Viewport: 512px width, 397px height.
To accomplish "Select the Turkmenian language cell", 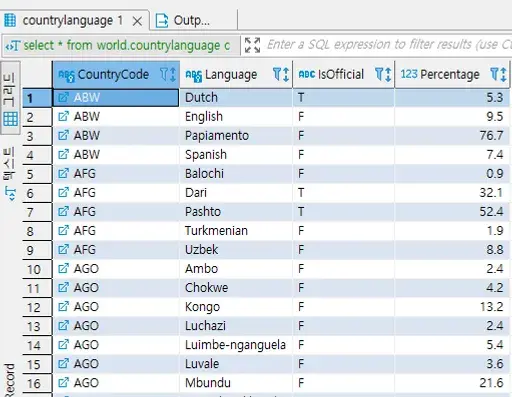I will pos(236,230).
